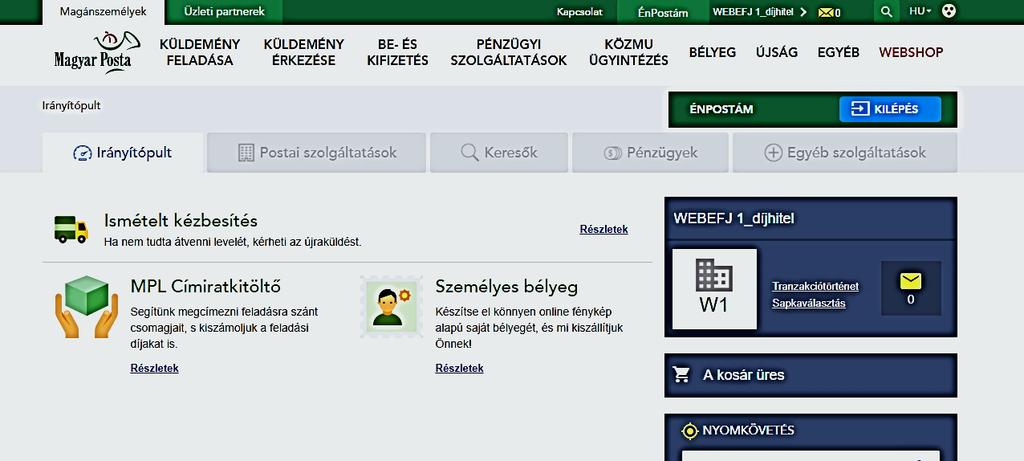Click the Ismételt kézbesítés heading

pyautogui.click(x=181, y=221)
